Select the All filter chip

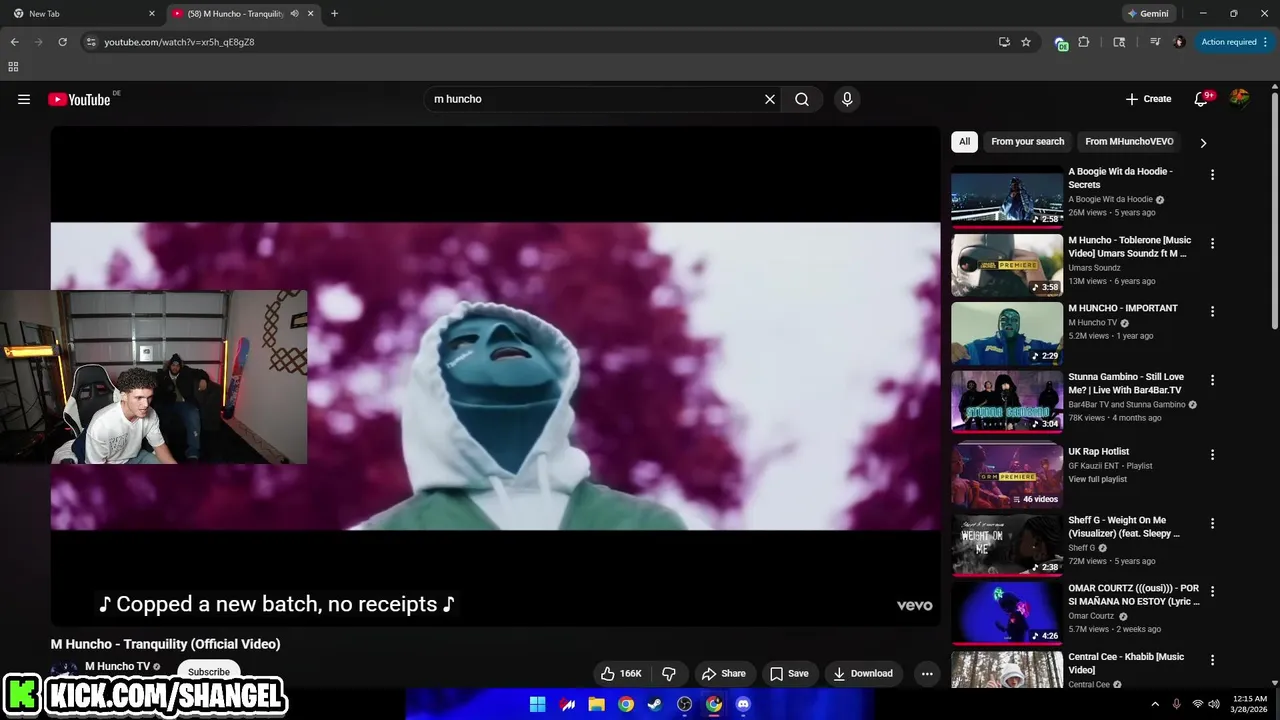pos(964,142)
